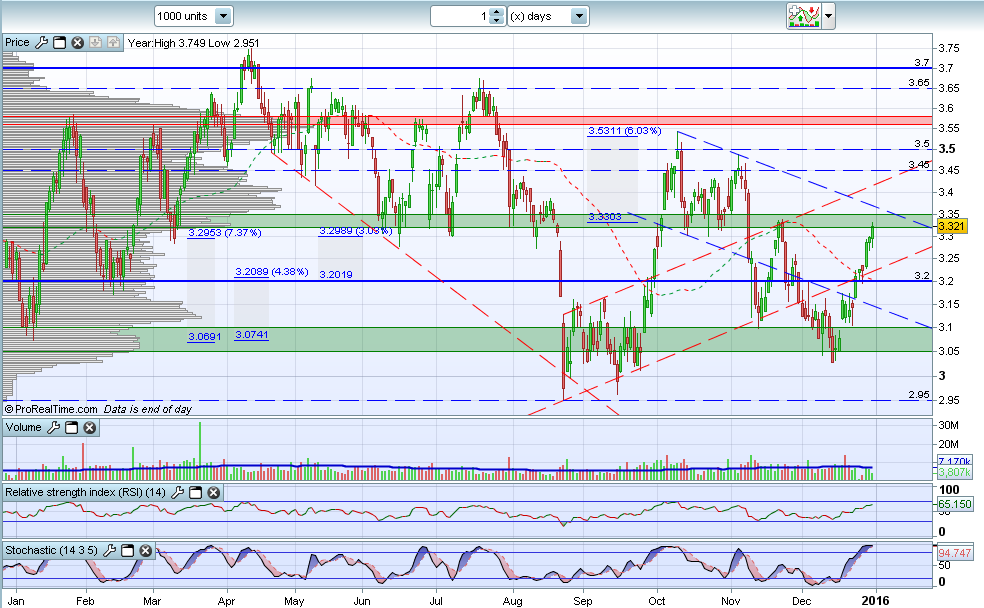Screen dimensions: 984x608
Task: Click the 2016 label on time axis
Action: coord(875,600)
